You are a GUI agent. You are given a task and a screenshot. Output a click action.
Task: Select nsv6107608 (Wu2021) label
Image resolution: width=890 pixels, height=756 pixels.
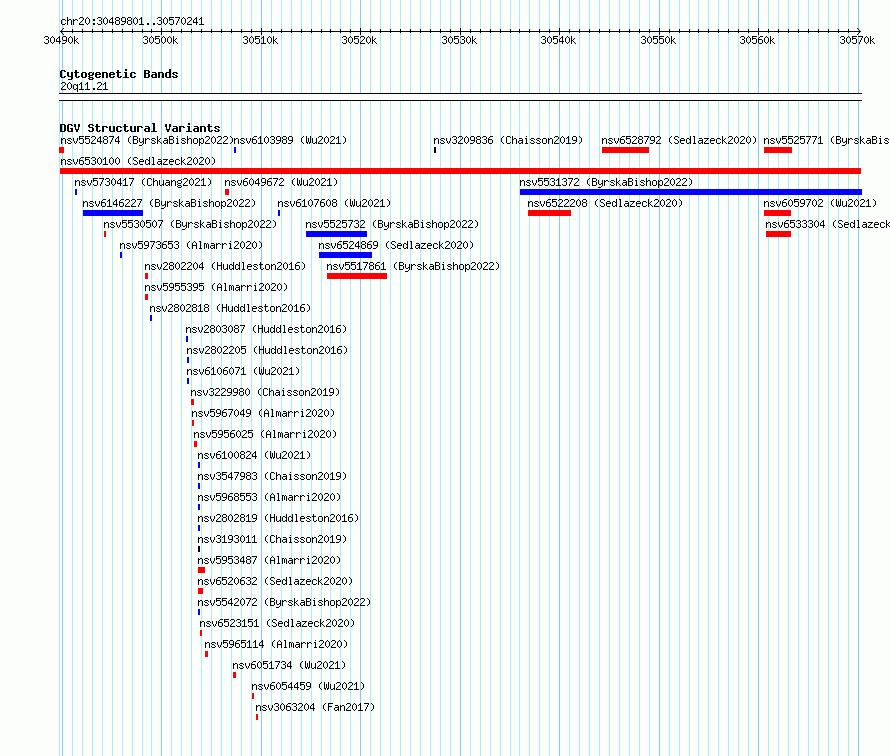(334, 203)
